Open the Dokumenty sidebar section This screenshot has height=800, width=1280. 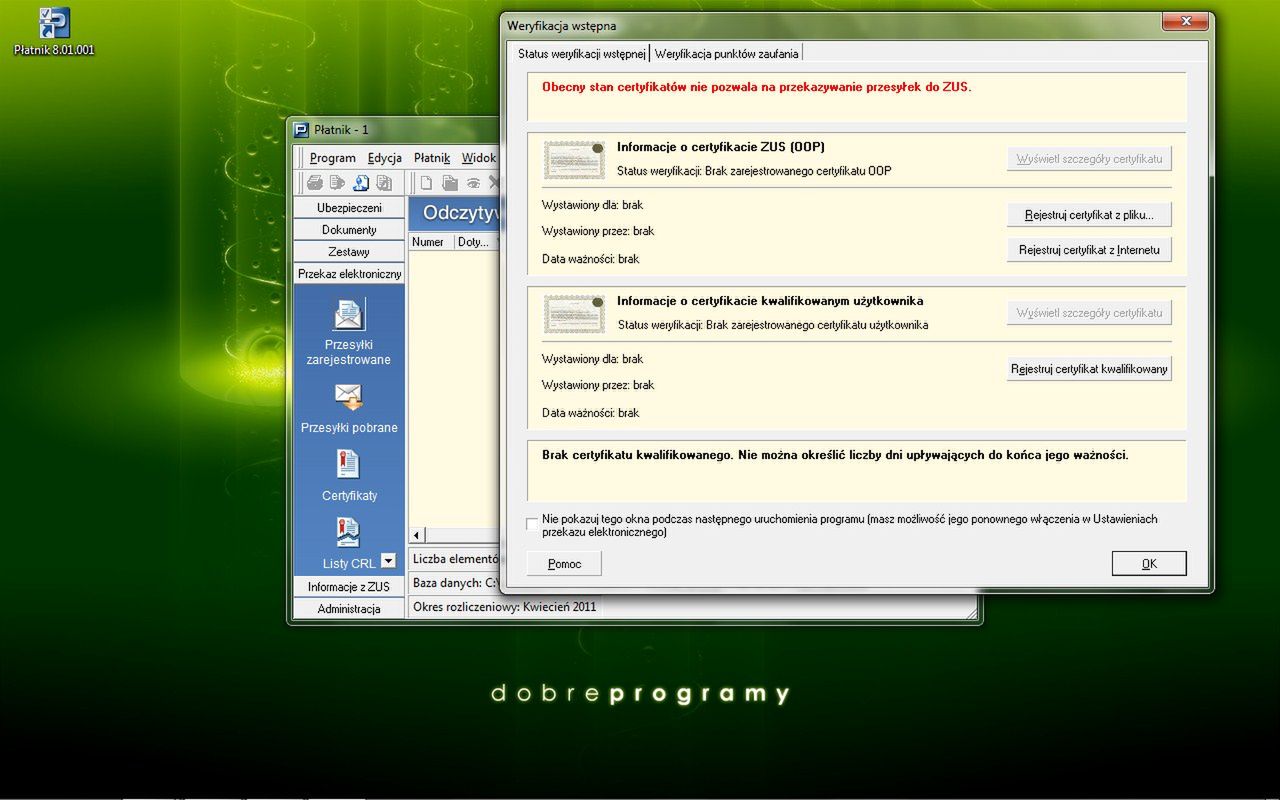[349, 230]
